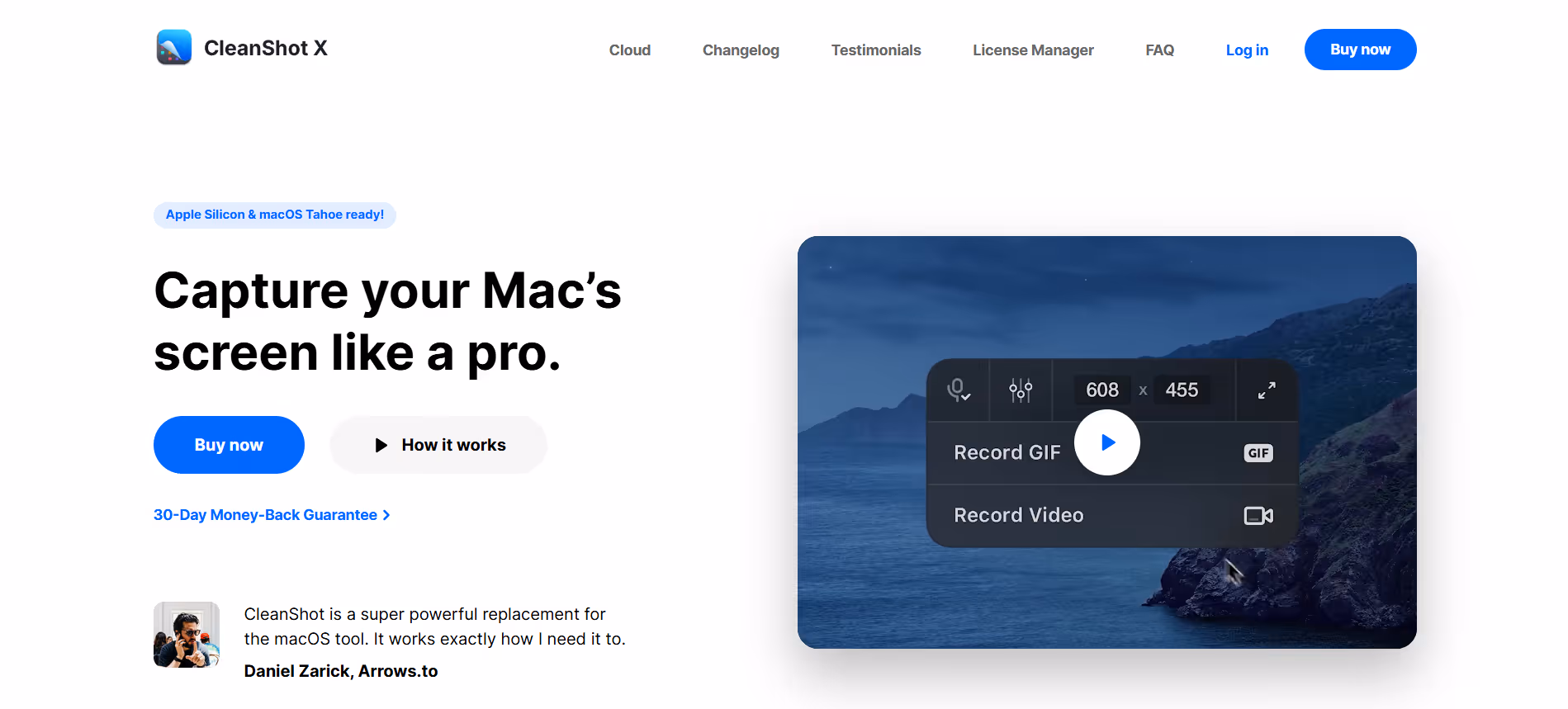Click the fullscreen expand arrows icon
This screenshot has width=1568, height=709.
[1267, 390]
